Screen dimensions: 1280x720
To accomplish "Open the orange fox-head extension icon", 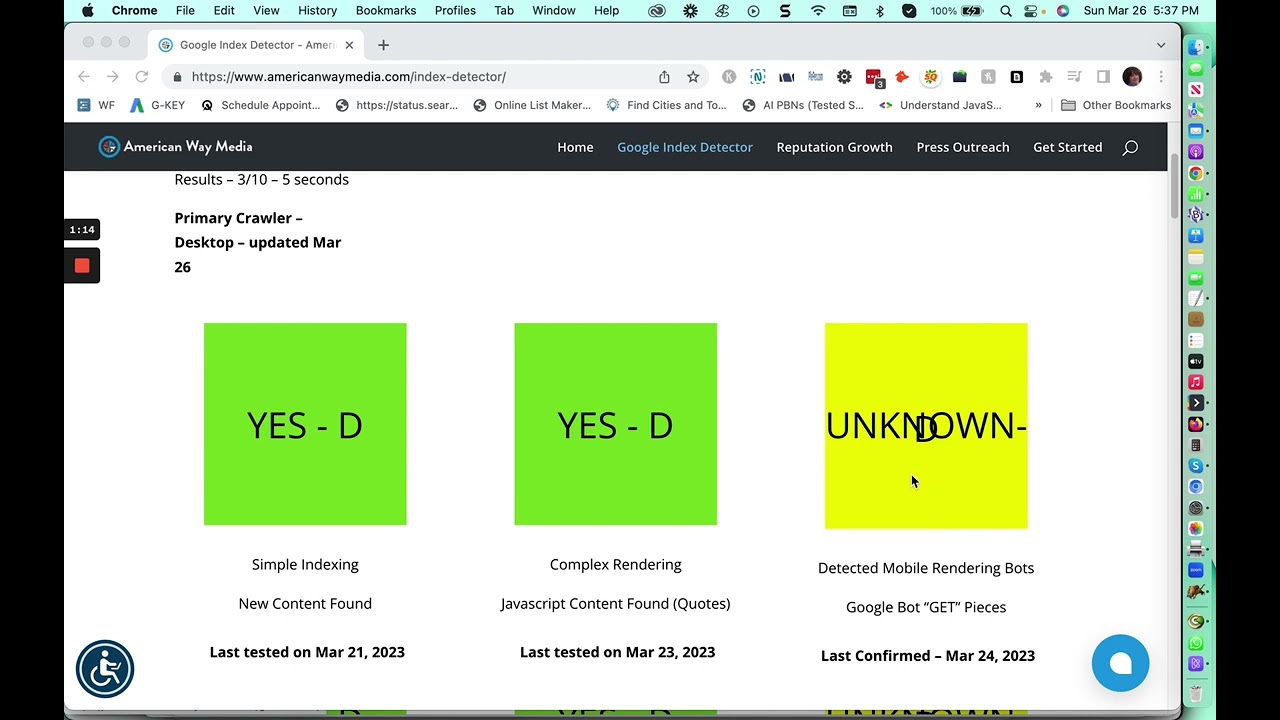I will coord(902,77).
